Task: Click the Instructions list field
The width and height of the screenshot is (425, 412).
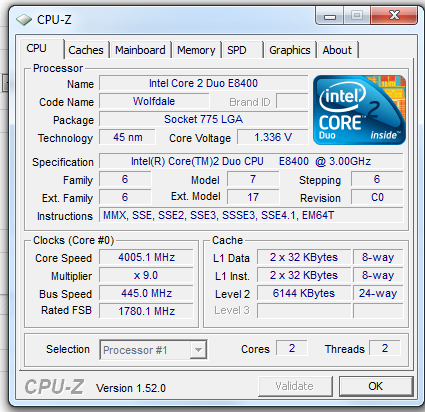Action: coord(251,215)
